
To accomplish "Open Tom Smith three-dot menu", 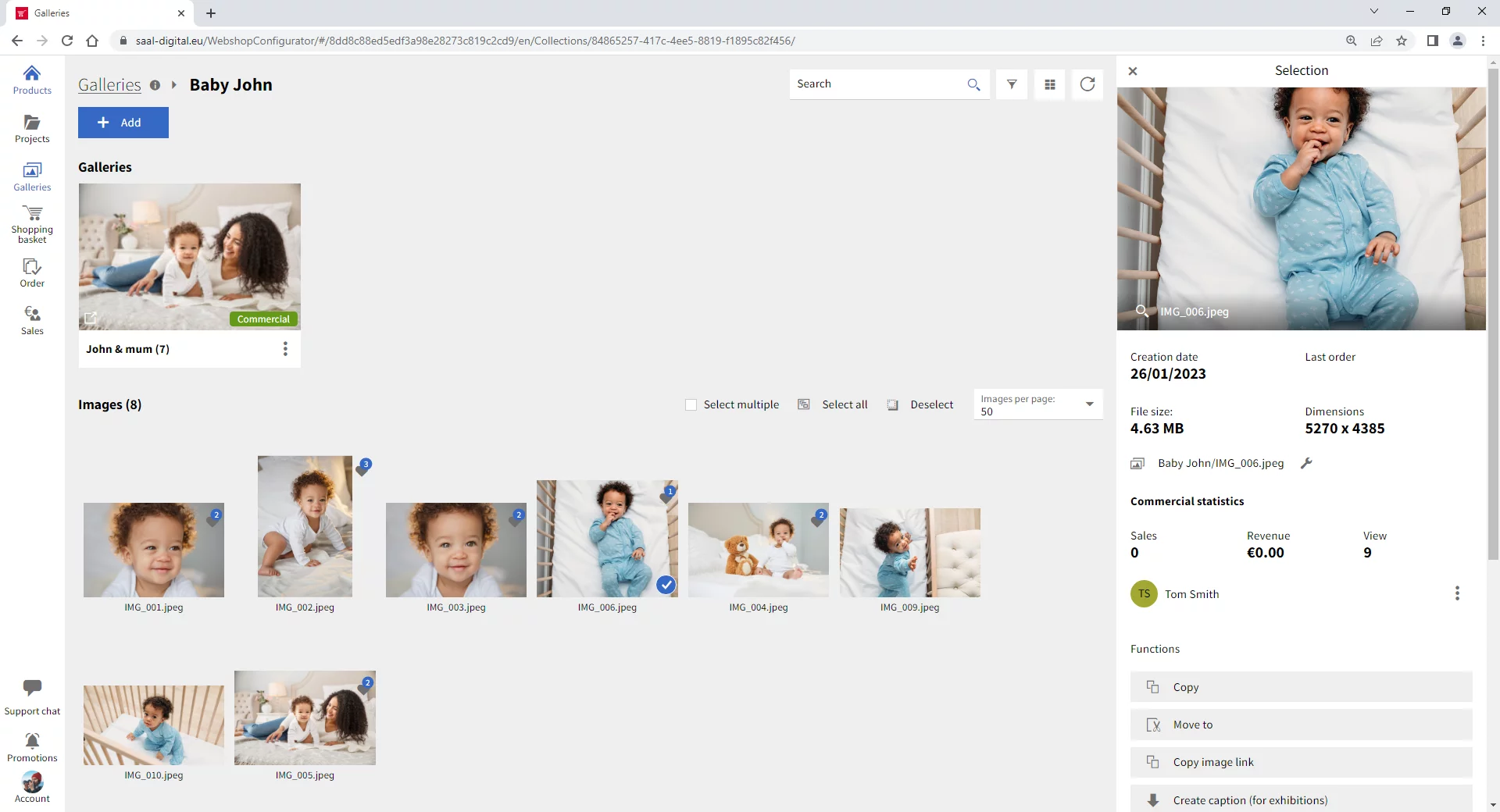I will click(x=1457, y=593).
